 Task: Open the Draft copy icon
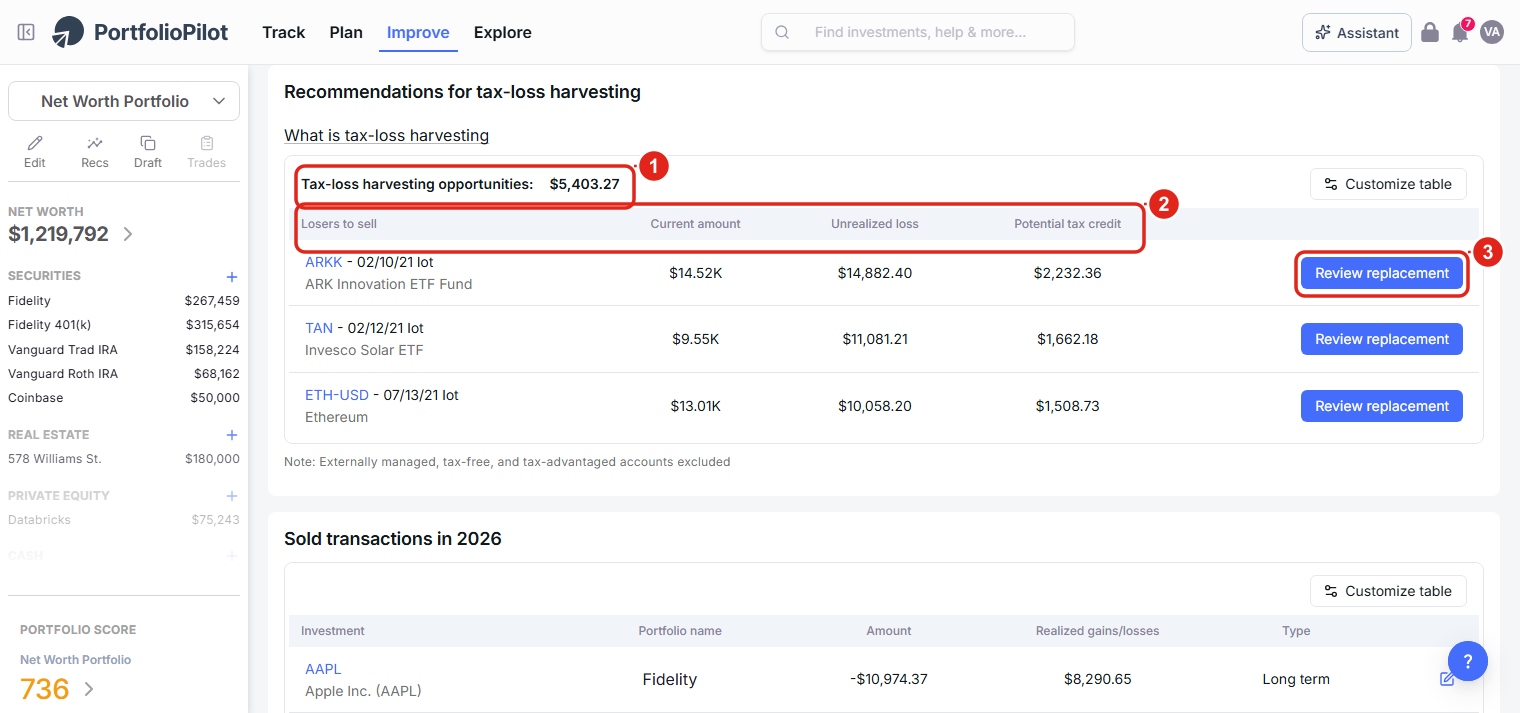click(148, 143)
